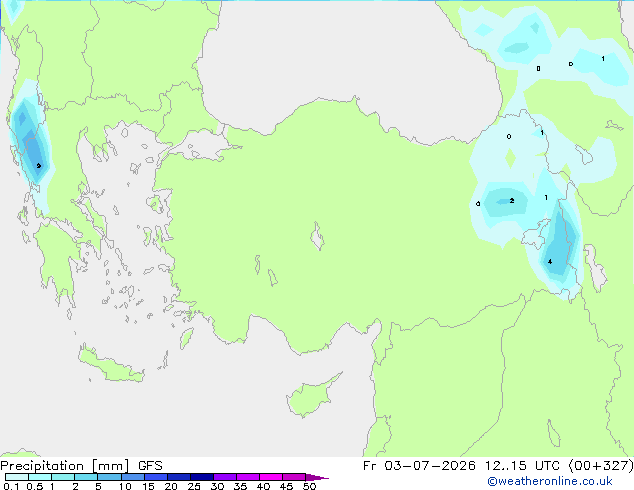
Task: Select the violet swatch between 35 and 40
Action: (x=247, y=477)
